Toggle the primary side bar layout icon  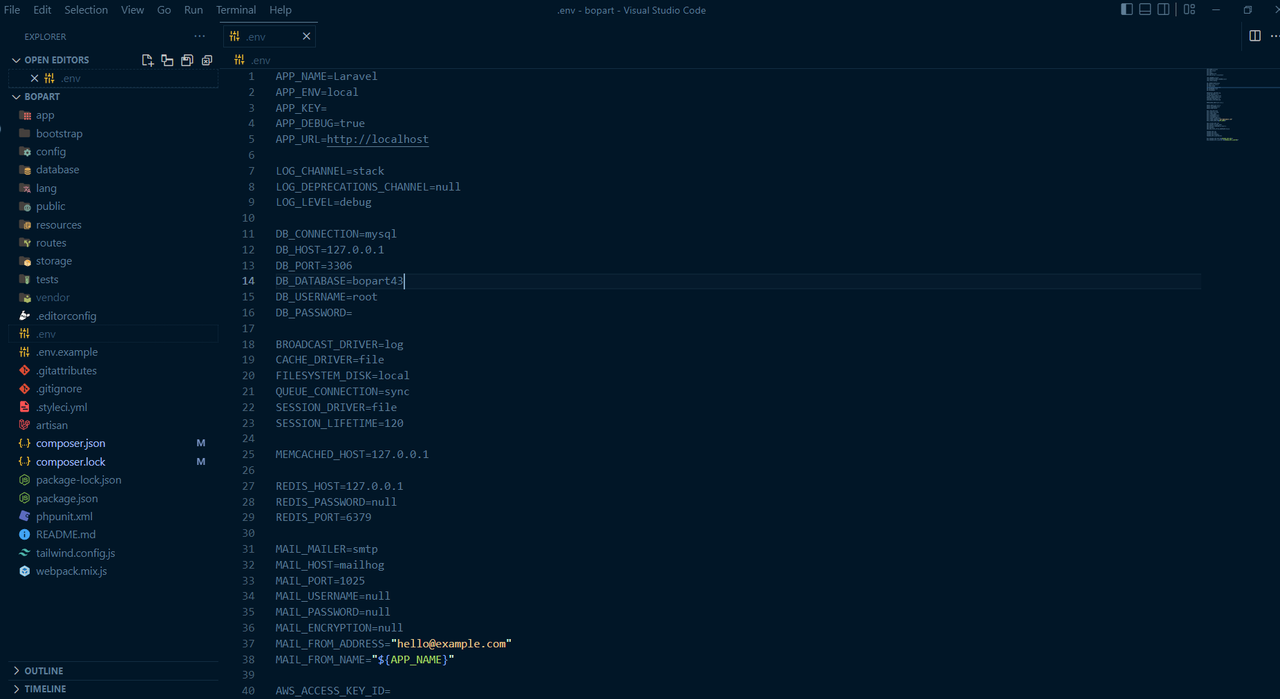[x=1127, y=10]
